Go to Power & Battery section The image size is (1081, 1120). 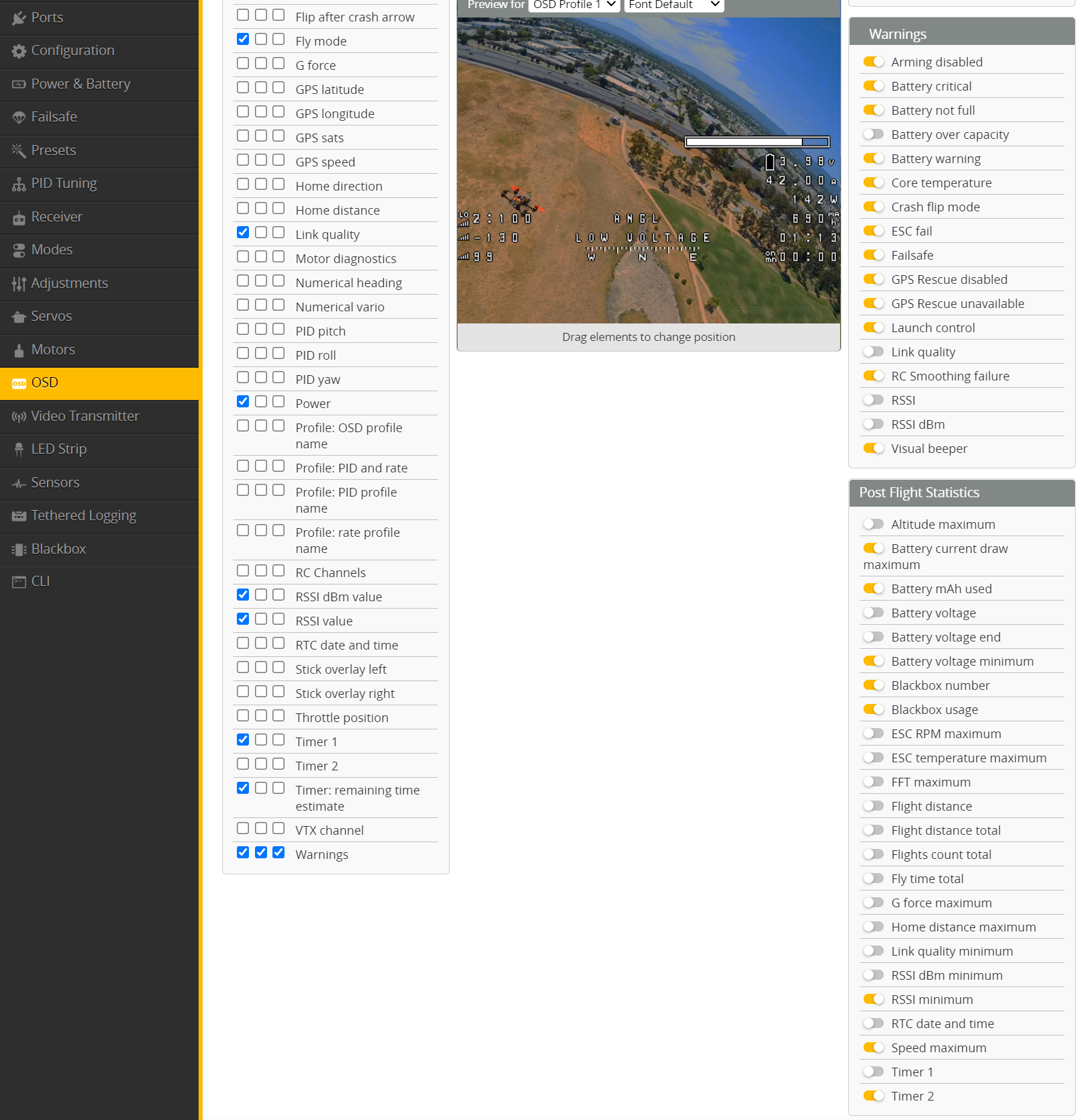coord(81,84)
